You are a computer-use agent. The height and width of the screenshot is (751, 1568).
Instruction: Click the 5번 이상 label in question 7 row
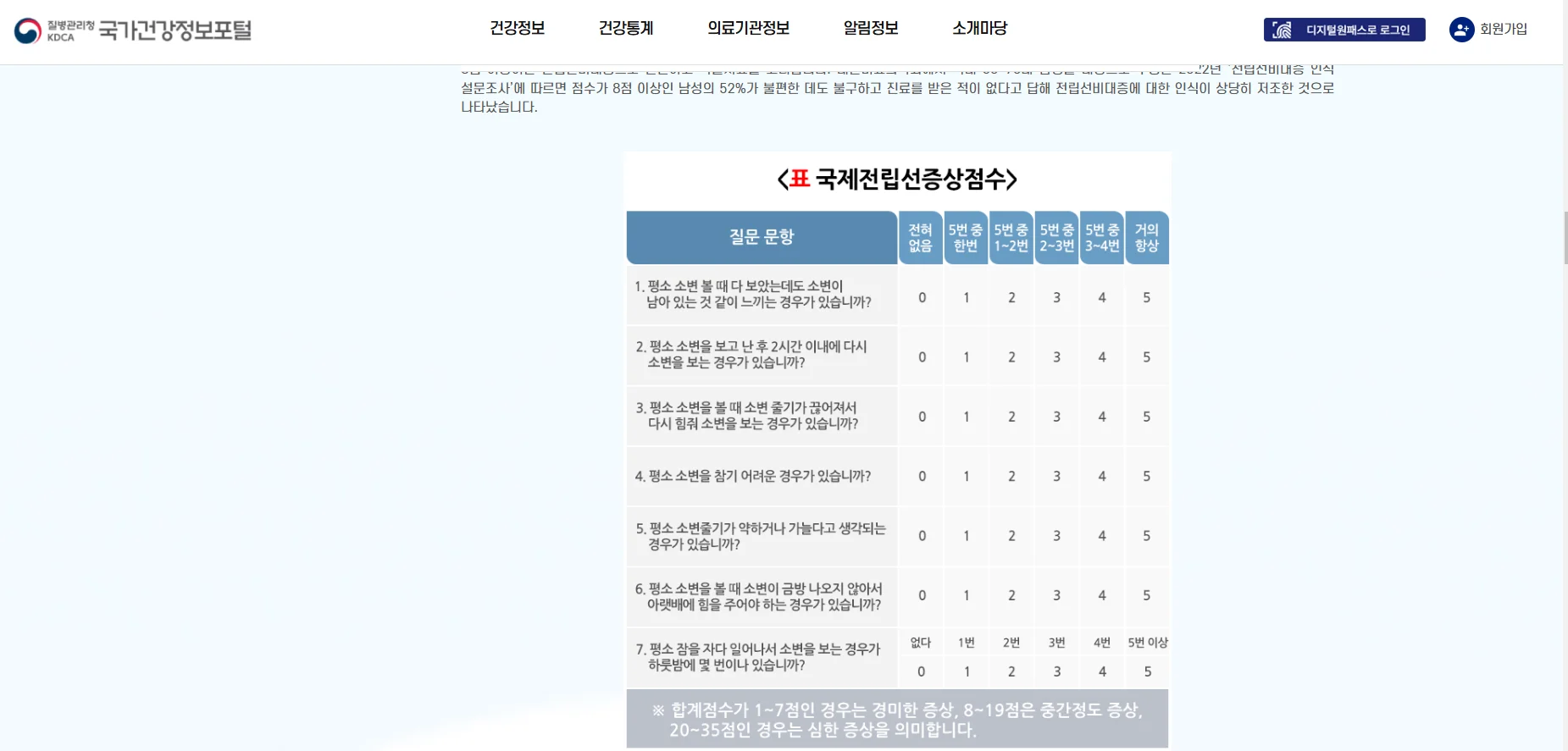(x=1148, y=643)
